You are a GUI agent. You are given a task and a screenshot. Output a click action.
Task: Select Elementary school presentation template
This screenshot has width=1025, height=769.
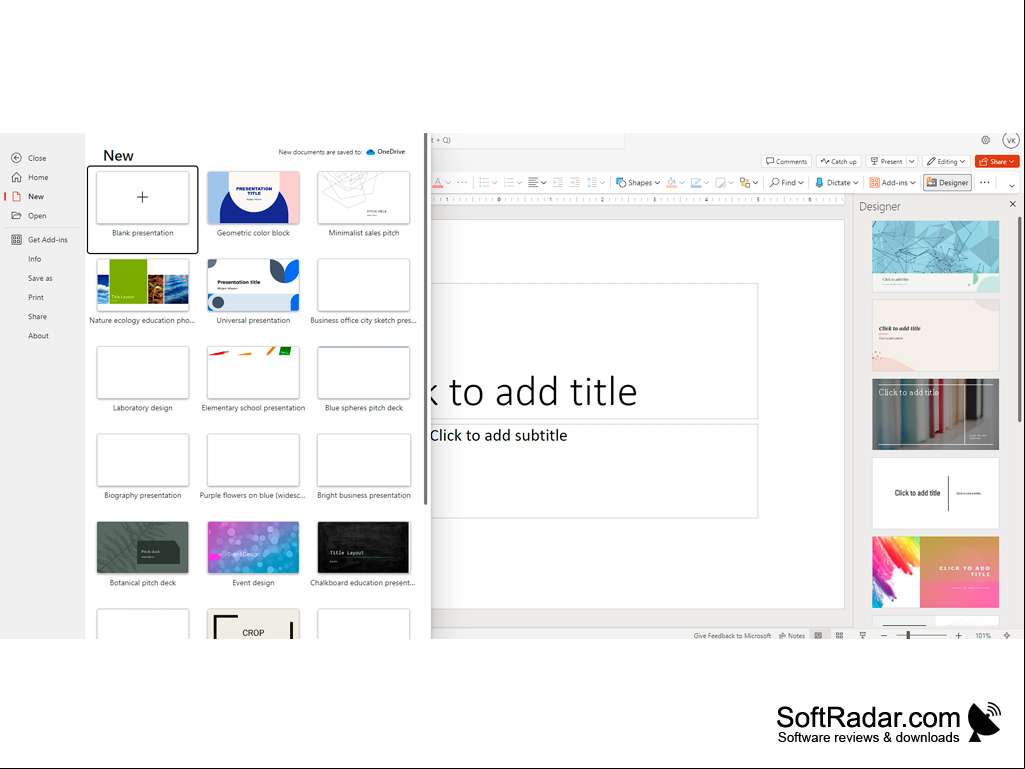(253, 379)
